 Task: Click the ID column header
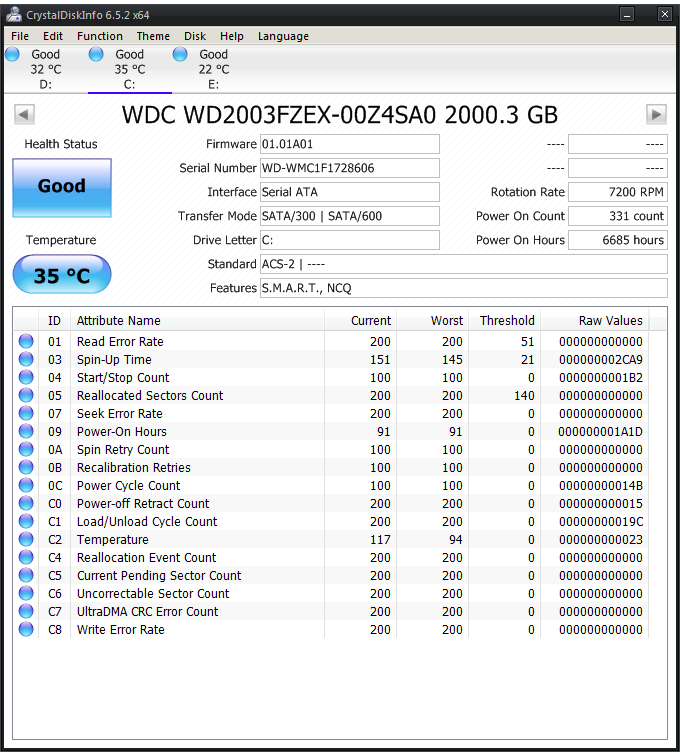[x=54, y=320]
